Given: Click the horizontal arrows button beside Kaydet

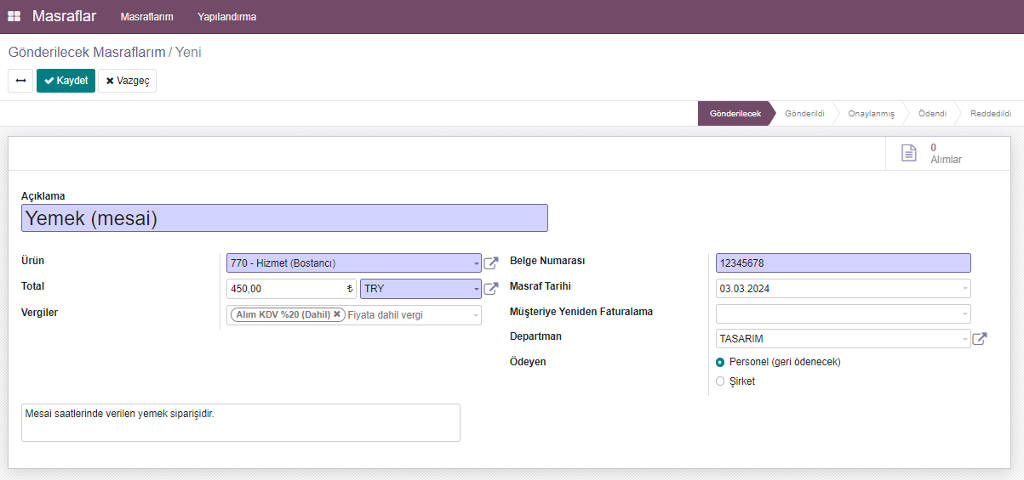Looking at the screenshot, I should pos(20,81).
